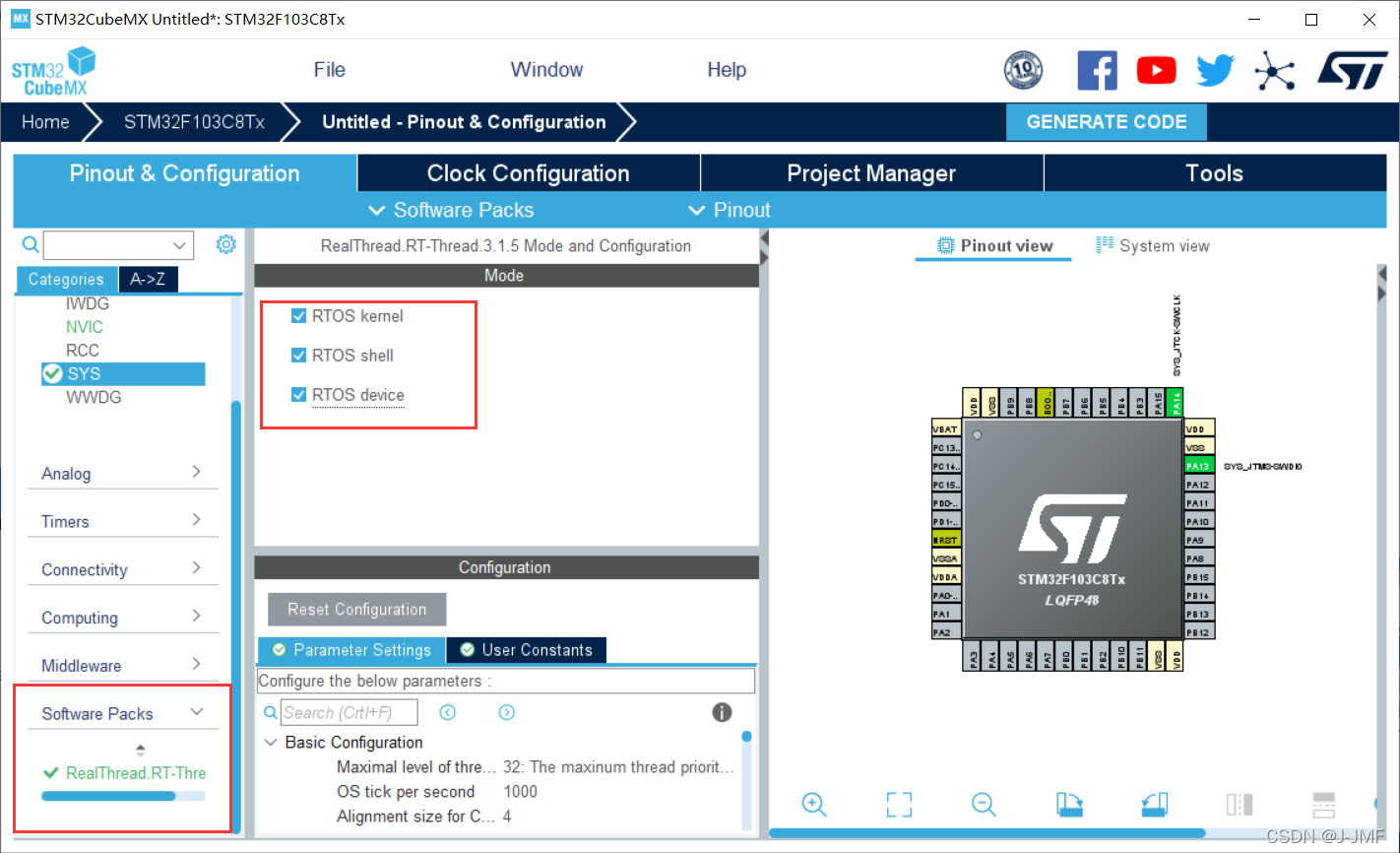Click the STM32F103C8Tx breadcrumb
The image size is (1400, 853).
coord(194,122)
